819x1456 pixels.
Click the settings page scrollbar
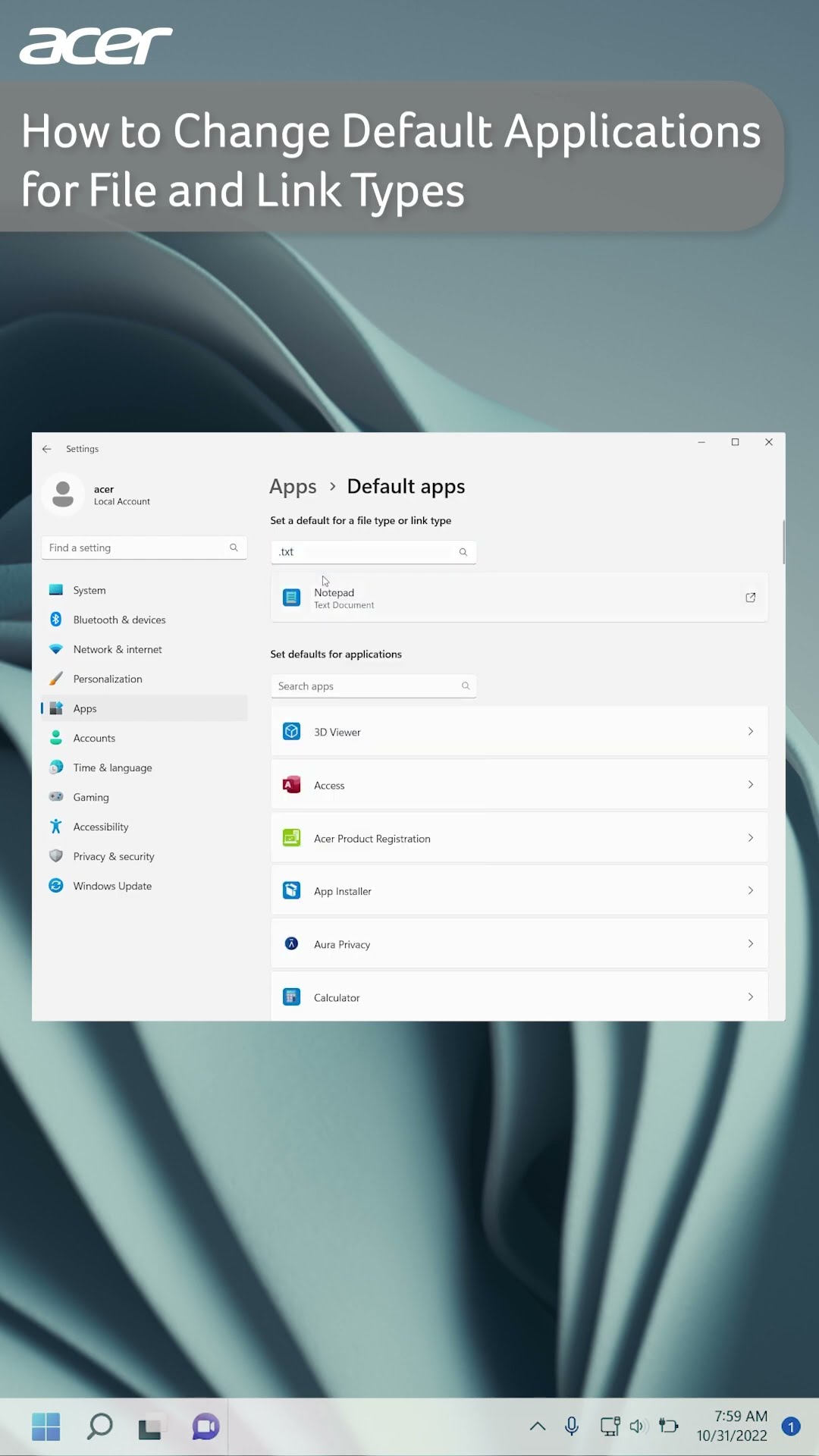point(783,541)
